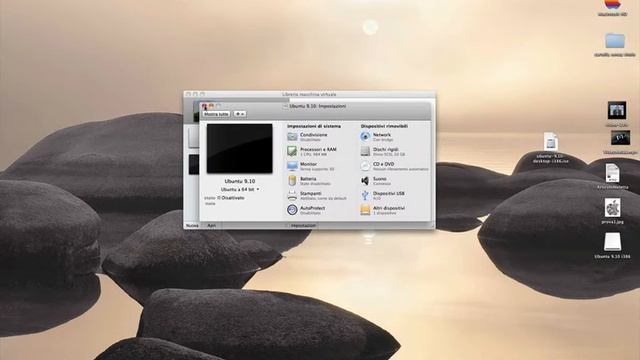Open Network adapter settings icon
The image size is (640, 360).
point(365,136)
